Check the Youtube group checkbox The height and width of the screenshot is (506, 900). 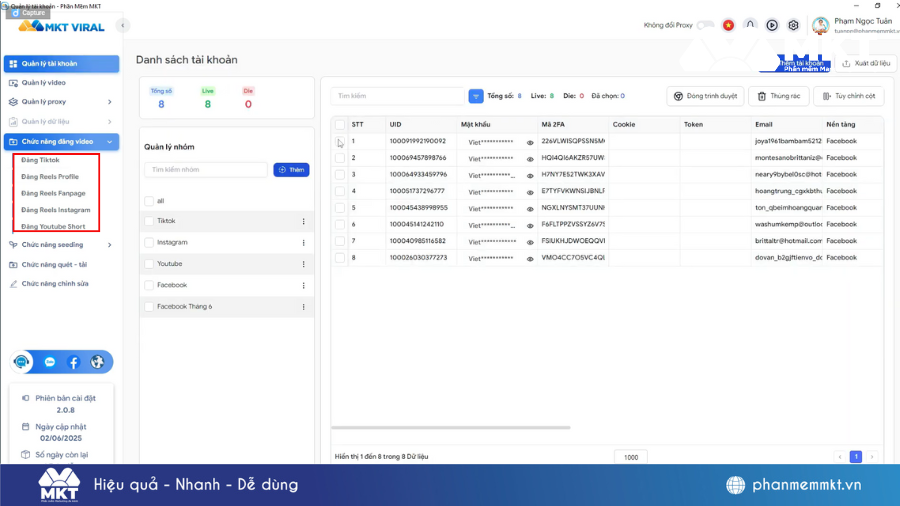(x=149, y=264)
